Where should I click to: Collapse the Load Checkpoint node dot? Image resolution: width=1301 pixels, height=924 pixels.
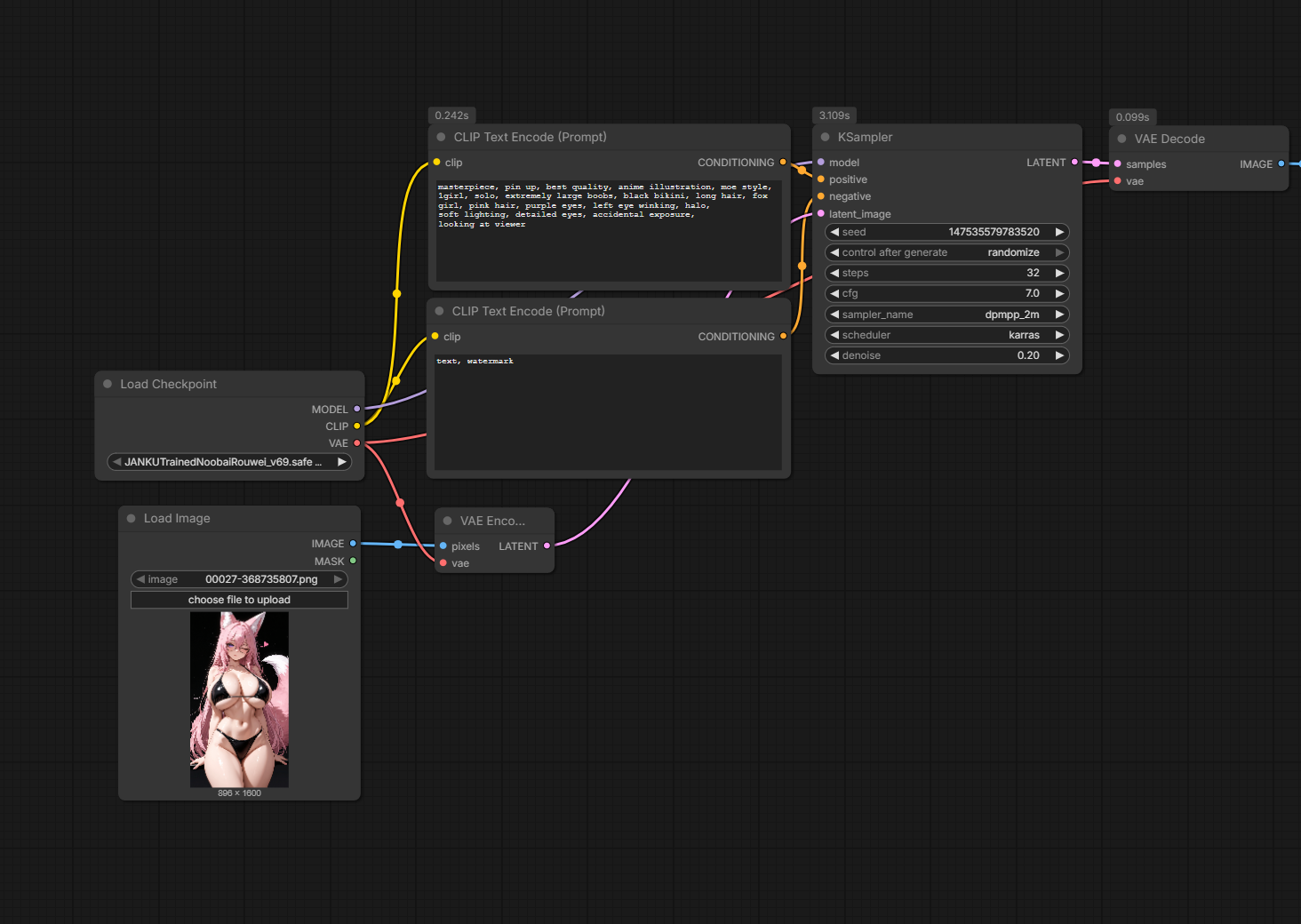(x=108, y=384)
